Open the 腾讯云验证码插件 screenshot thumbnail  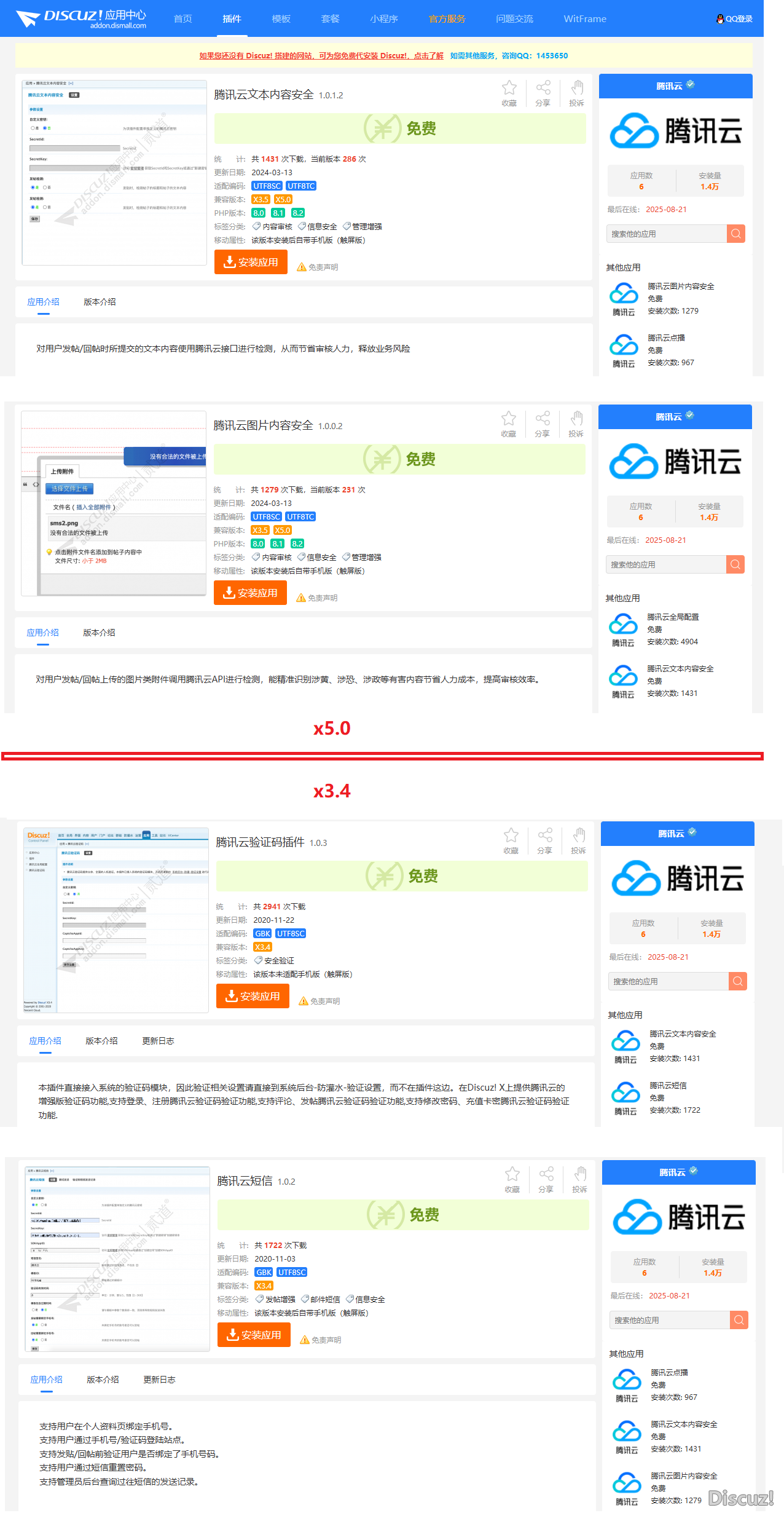(x=116, y=920)
